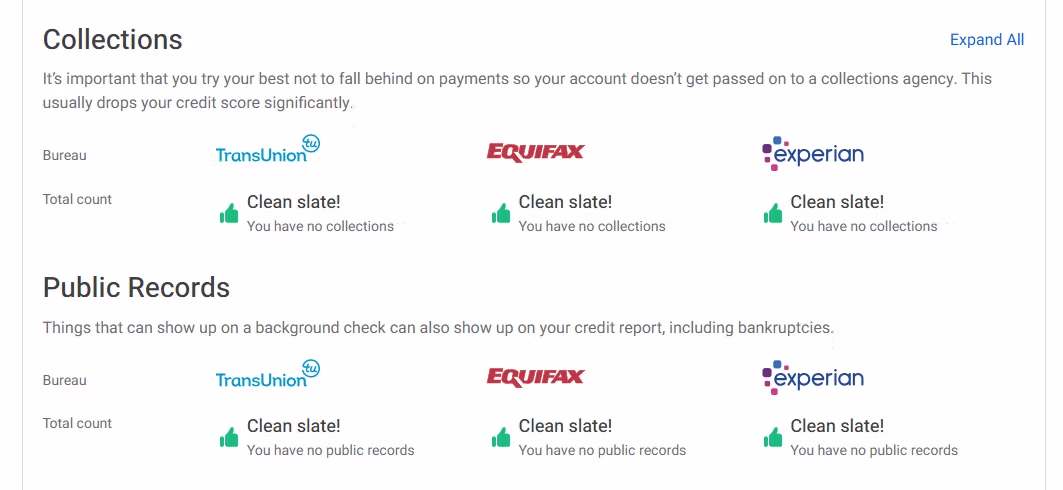The image size is (1063, 490).
Task: Click the Equifax logo under Public Records
Action: tap(535, 377)
